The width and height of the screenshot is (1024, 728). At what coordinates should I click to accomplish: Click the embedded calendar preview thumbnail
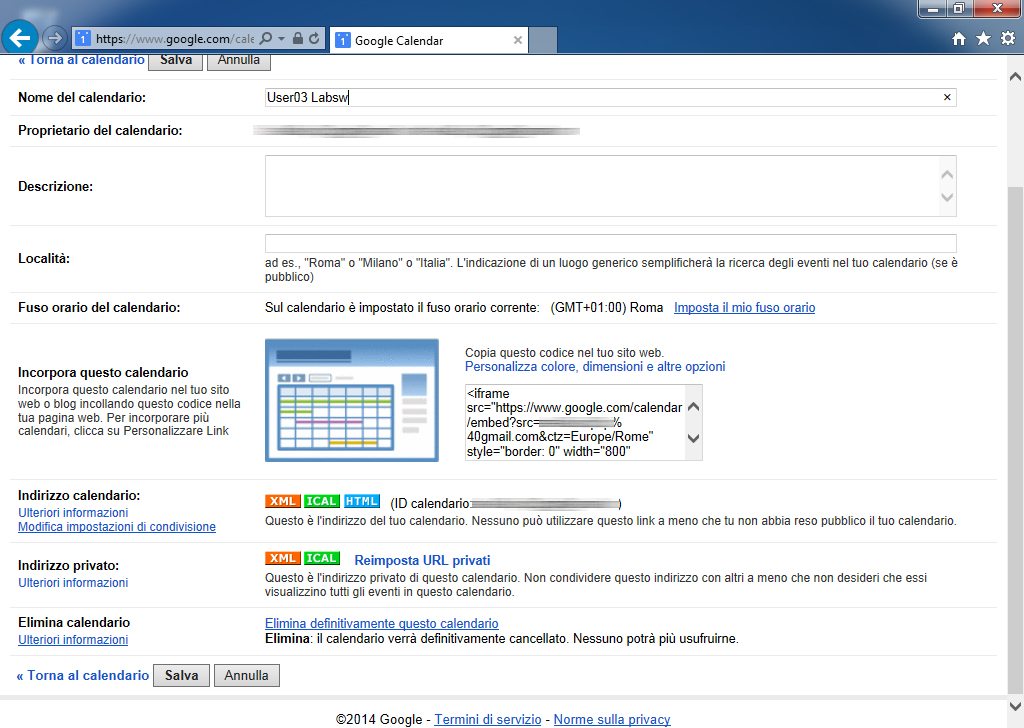click(x=351, y=400)
